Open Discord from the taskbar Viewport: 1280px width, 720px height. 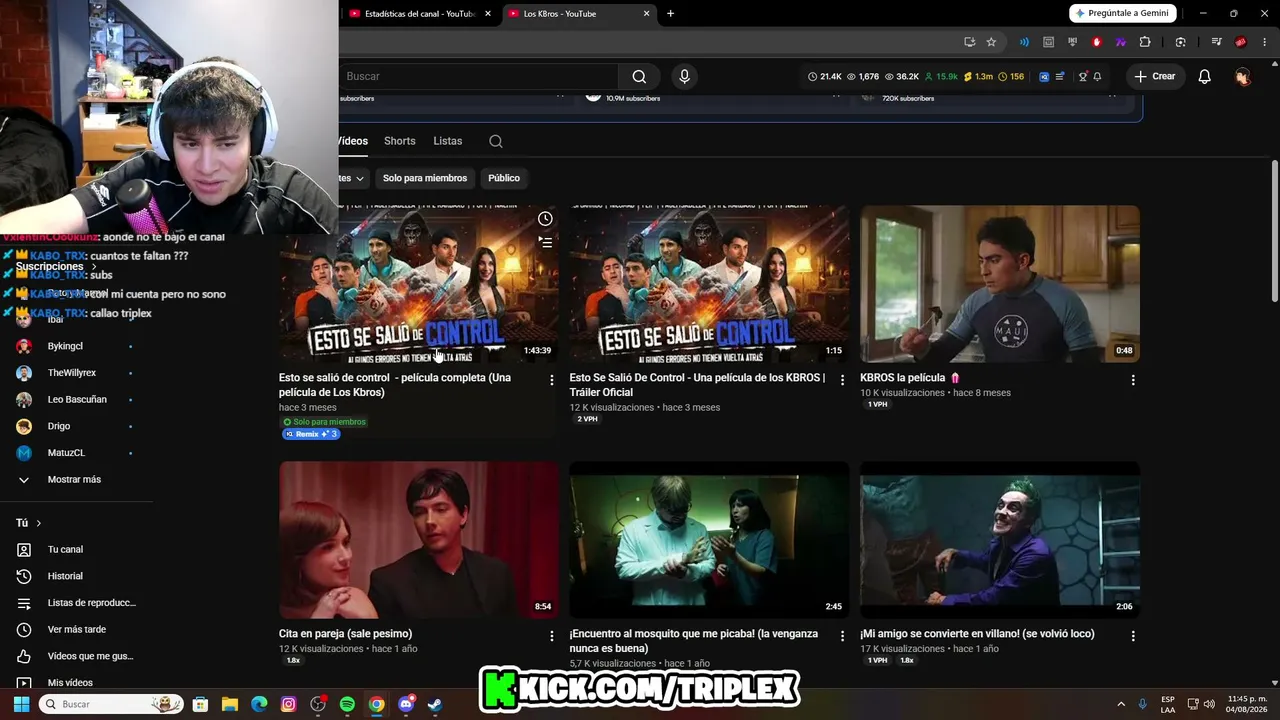(406, 704)
